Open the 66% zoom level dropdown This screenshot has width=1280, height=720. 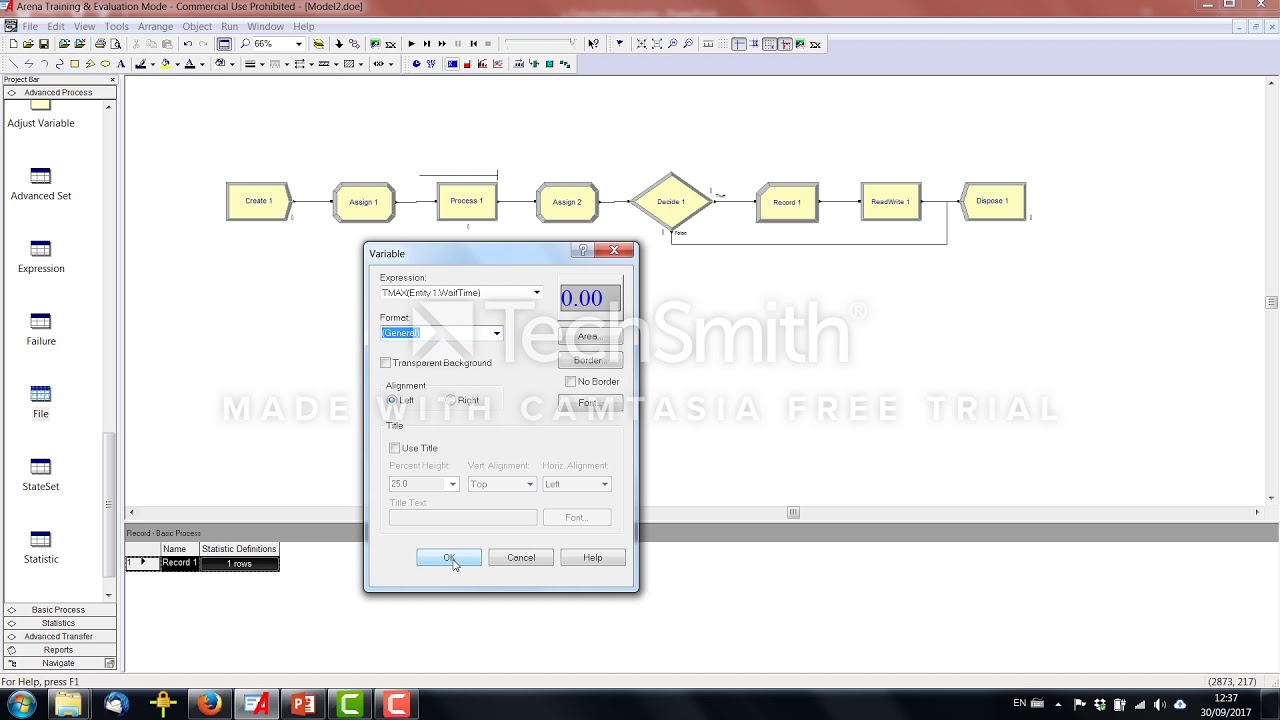pos(298,44)
